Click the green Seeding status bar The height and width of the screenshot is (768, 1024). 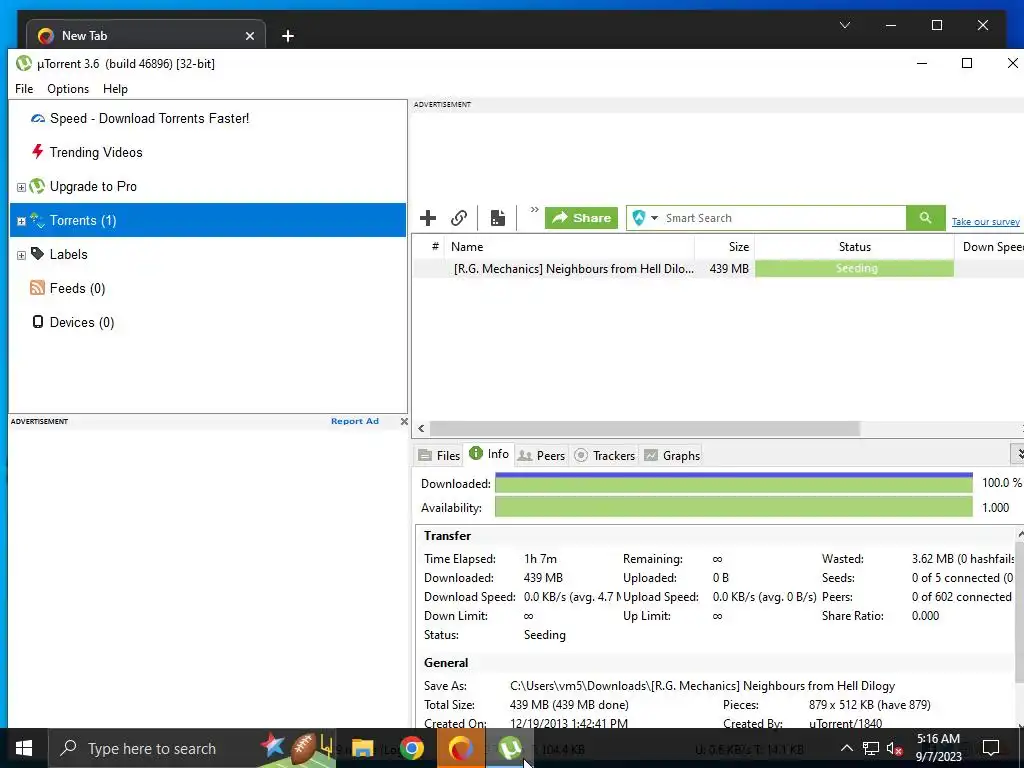[854, 268]
